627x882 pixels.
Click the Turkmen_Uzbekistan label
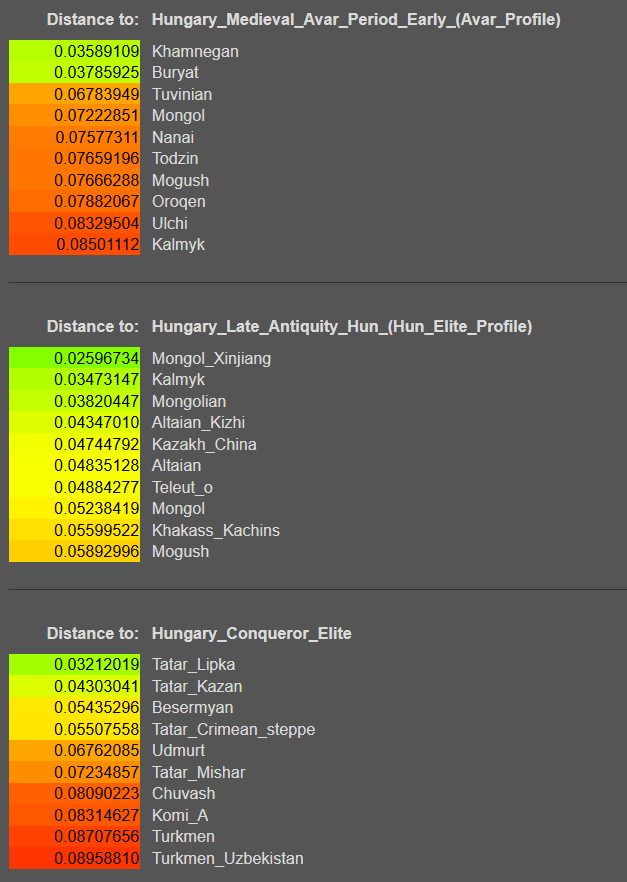228,858
